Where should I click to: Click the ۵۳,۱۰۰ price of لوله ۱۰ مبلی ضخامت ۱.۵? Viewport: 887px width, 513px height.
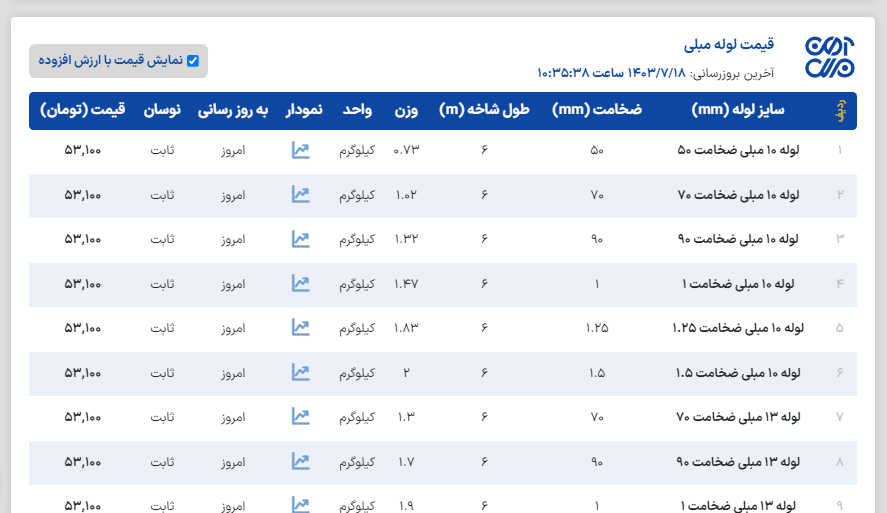click(83, 372)
